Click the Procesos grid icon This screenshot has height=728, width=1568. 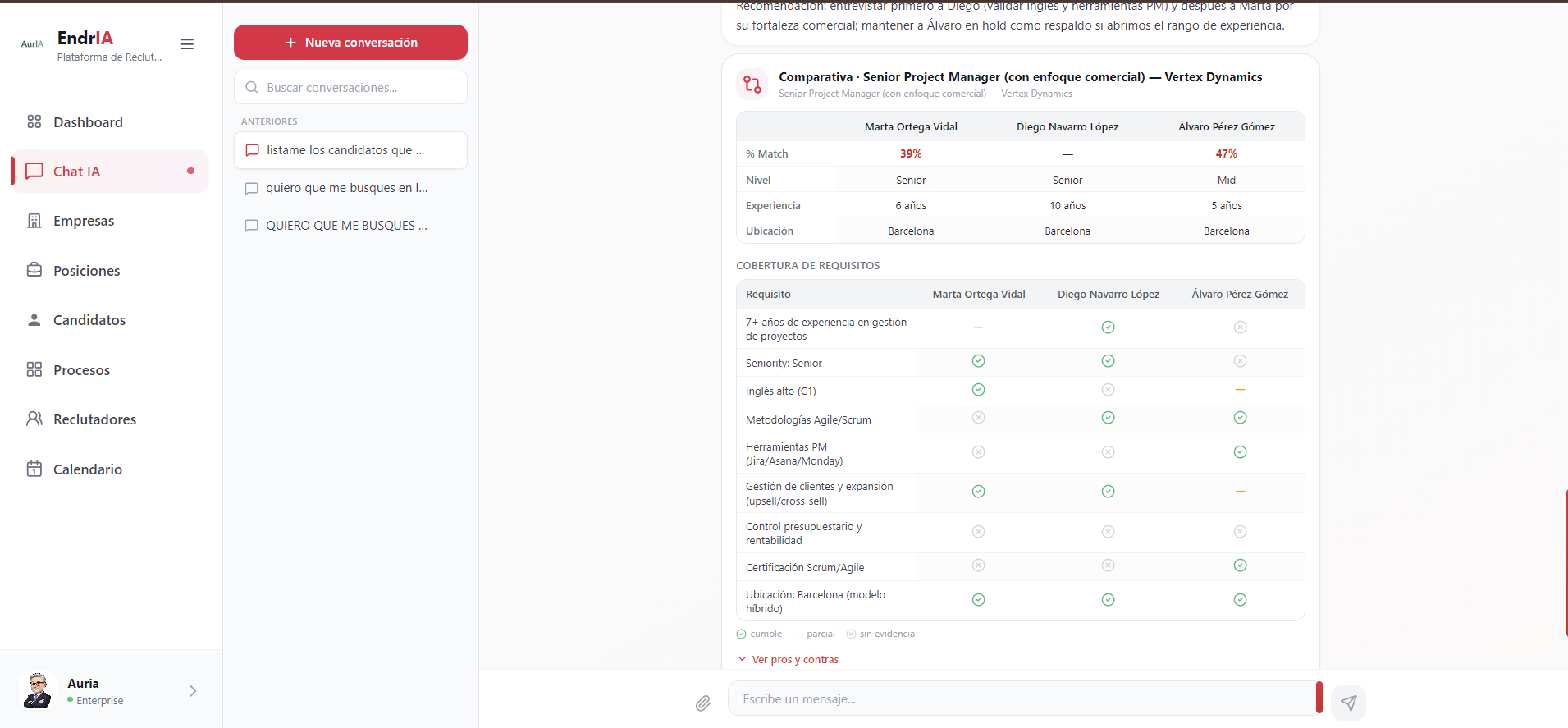[x=34, y=369]
